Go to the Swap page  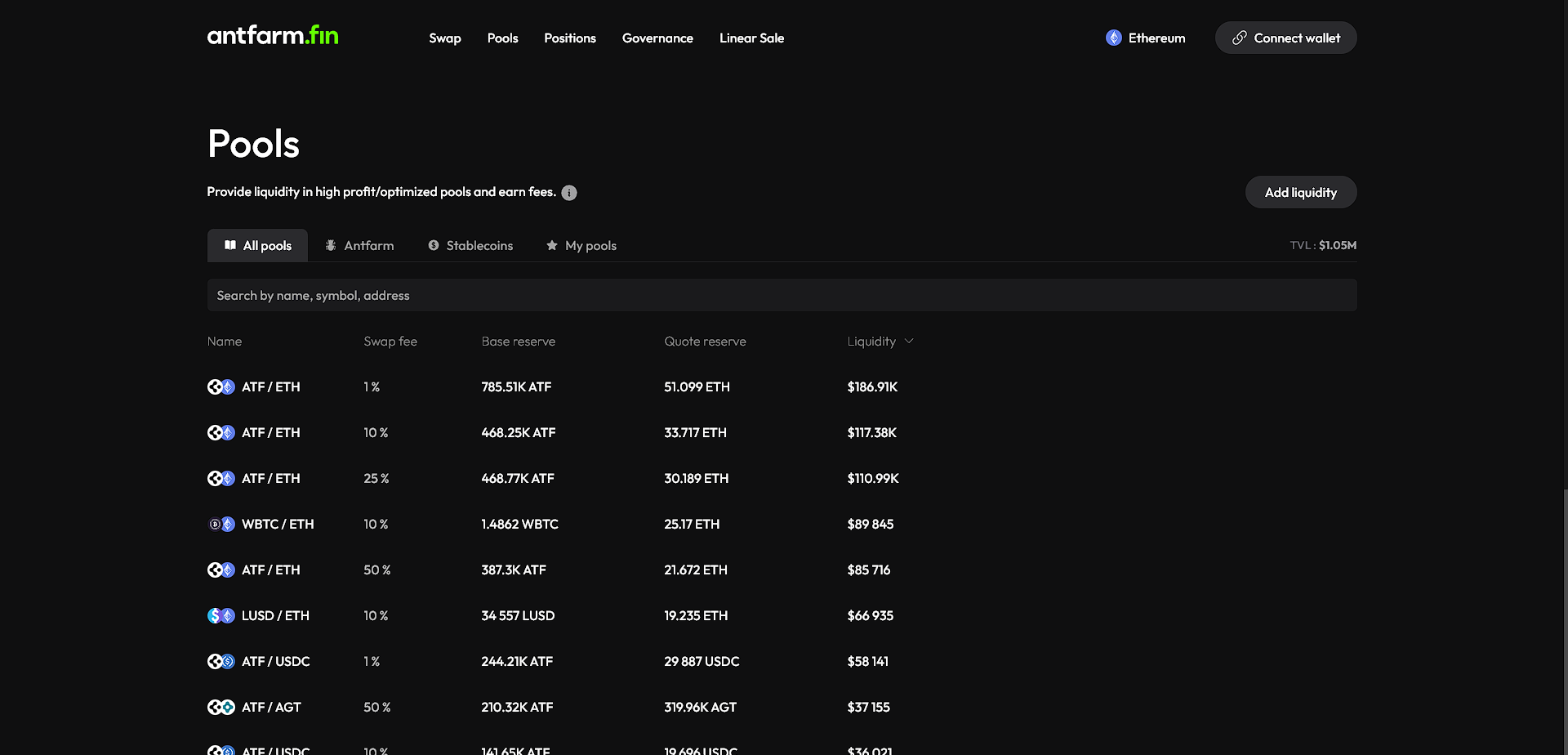[x=445, y=38]
